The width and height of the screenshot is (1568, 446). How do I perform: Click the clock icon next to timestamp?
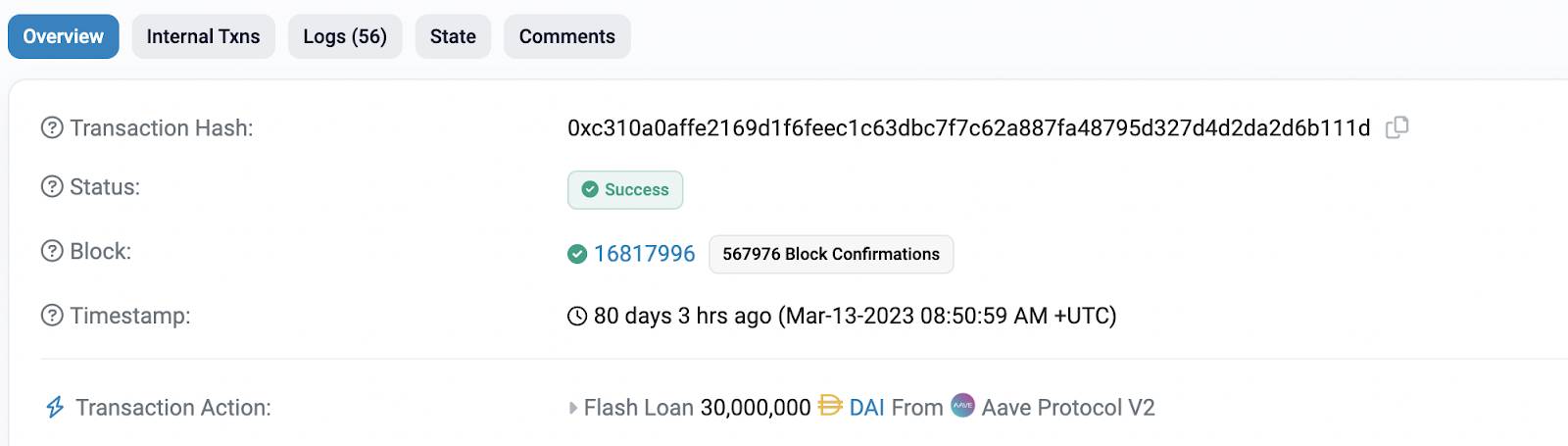coord(577,316)
